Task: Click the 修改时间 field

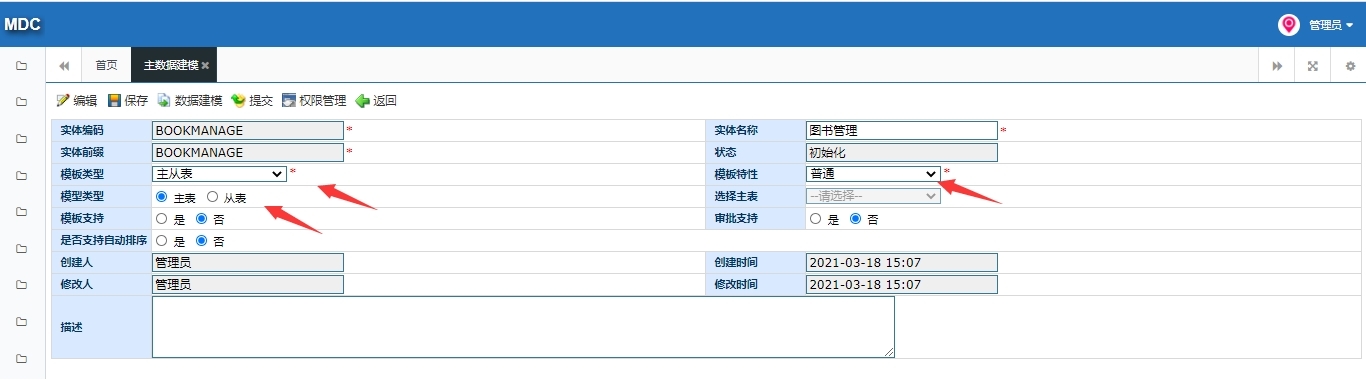Action: 902,284
